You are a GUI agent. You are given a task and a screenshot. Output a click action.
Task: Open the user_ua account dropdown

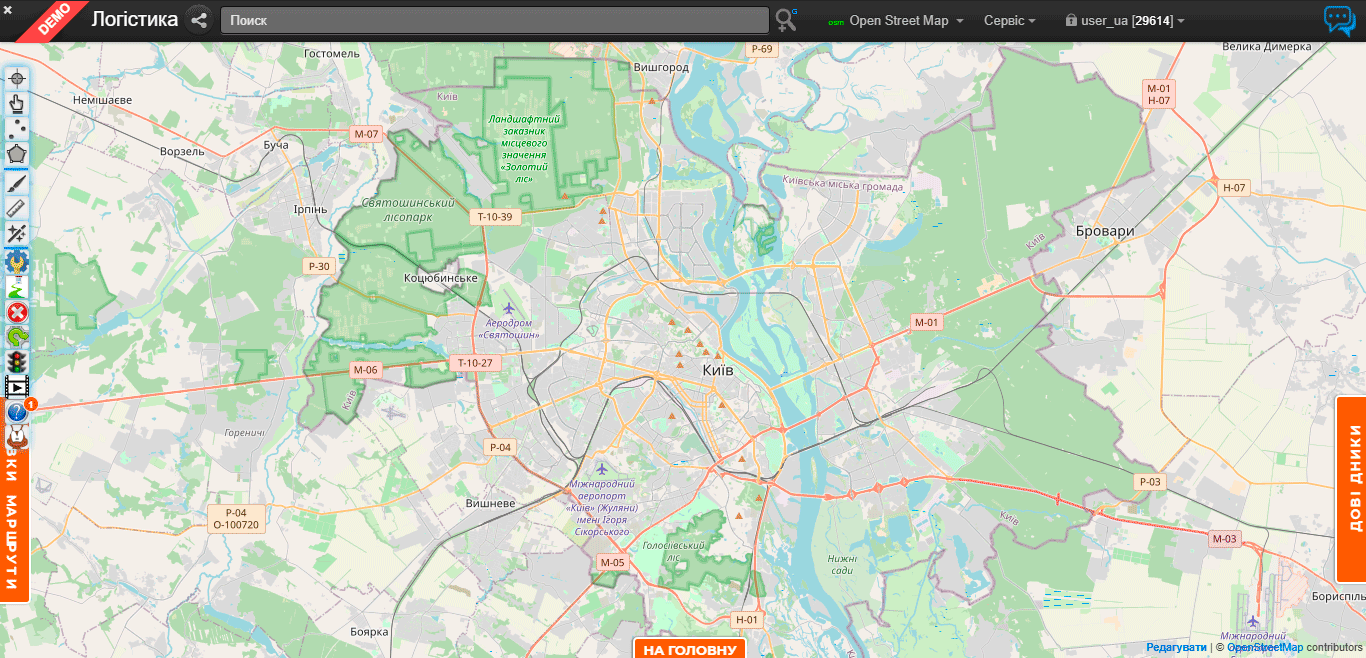1128,20
